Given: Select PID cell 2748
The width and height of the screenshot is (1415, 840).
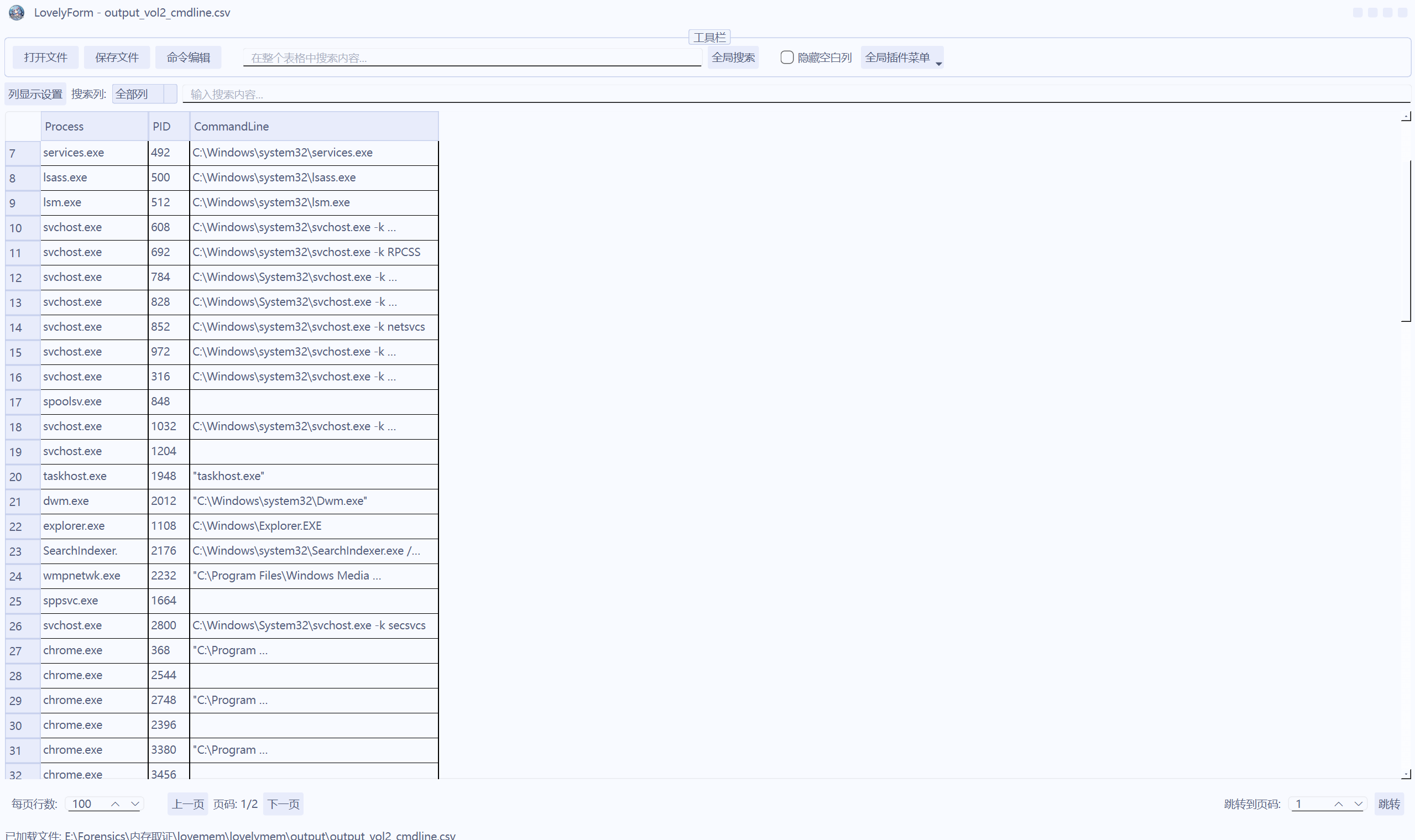Looking at the screenshot, I should click(169, 701).
